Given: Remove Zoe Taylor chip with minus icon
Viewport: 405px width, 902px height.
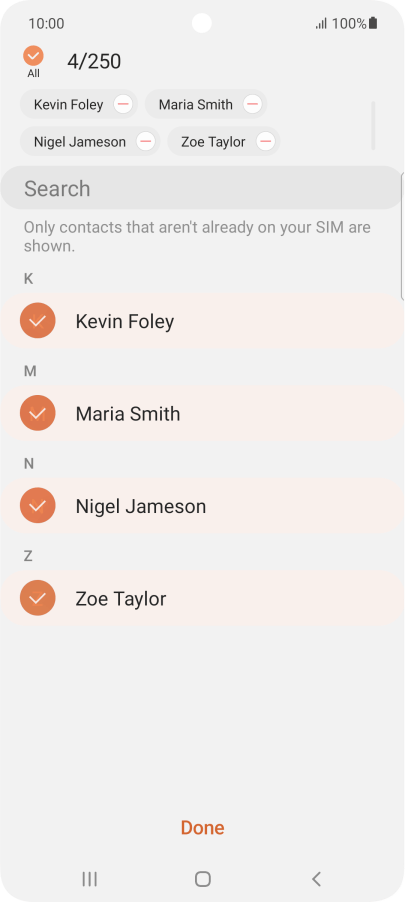Looking at the screenshot, I should 265,141.
